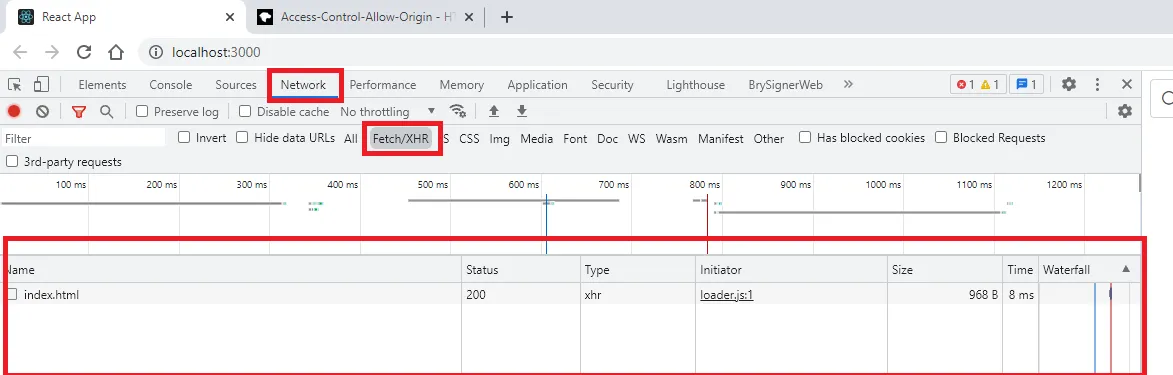Click the browser home button
The image size is (1173, 375).
coord(115,52)
